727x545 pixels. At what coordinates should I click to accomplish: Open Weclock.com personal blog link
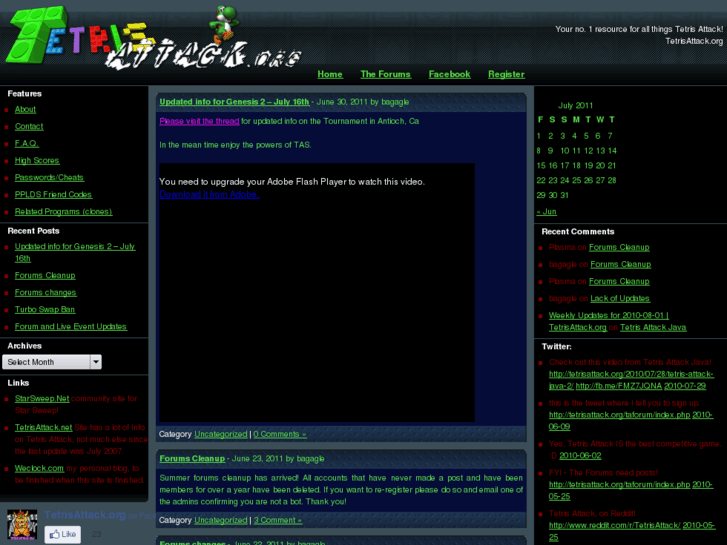tap(39, 468)
